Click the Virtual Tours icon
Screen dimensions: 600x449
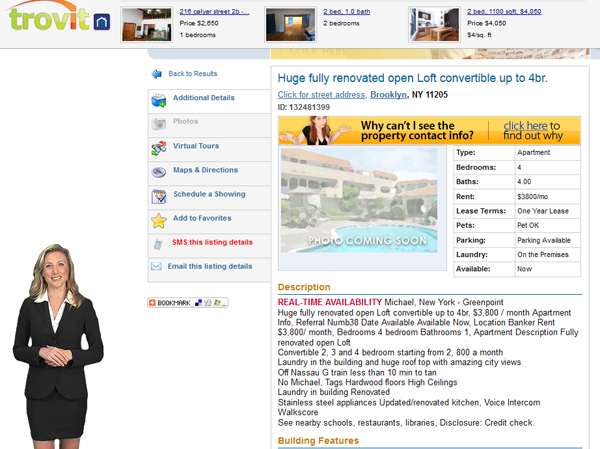[158, 148]
